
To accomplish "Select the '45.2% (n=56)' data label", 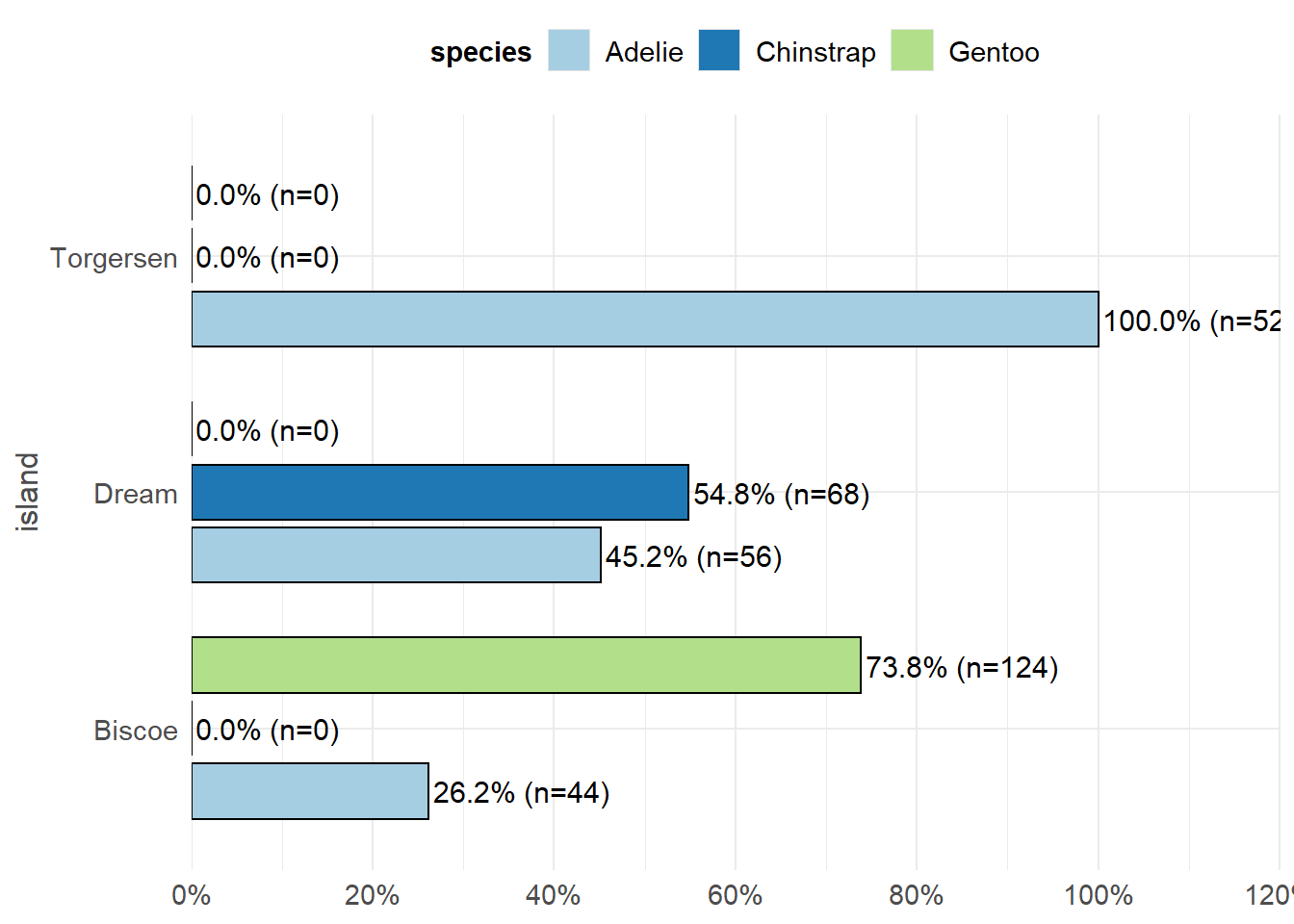I will [x=693, y=556].
